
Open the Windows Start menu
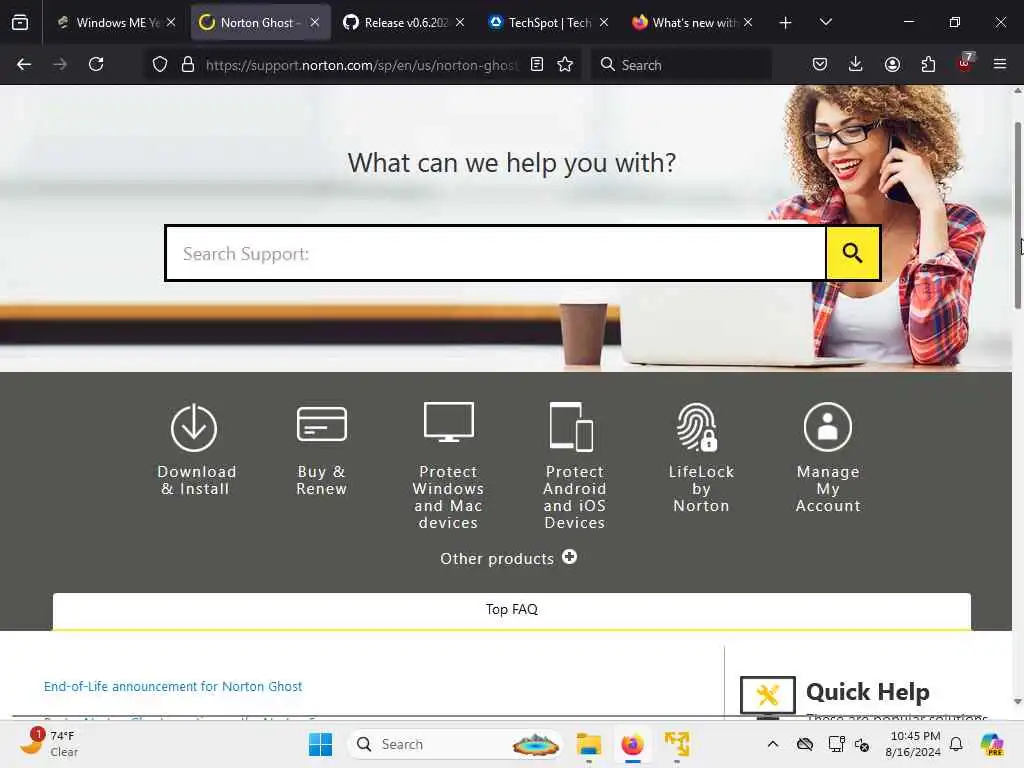point(320,744)
